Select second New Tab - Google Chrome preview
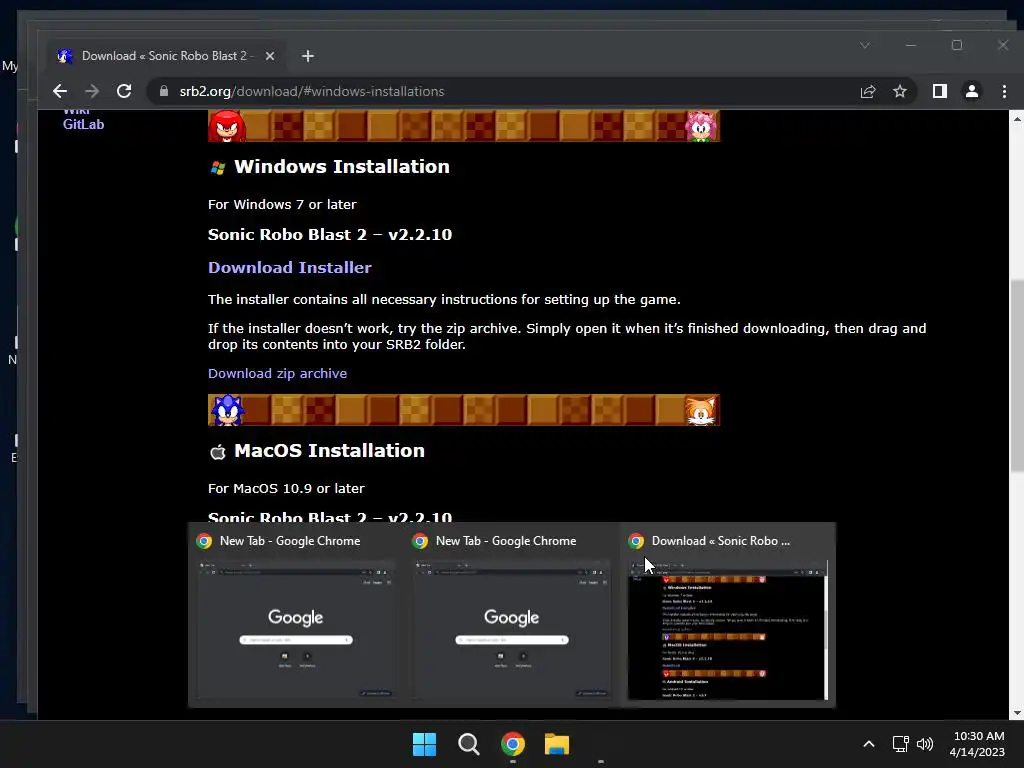Screen dimensions: 1024x768 tap(512, 615)
